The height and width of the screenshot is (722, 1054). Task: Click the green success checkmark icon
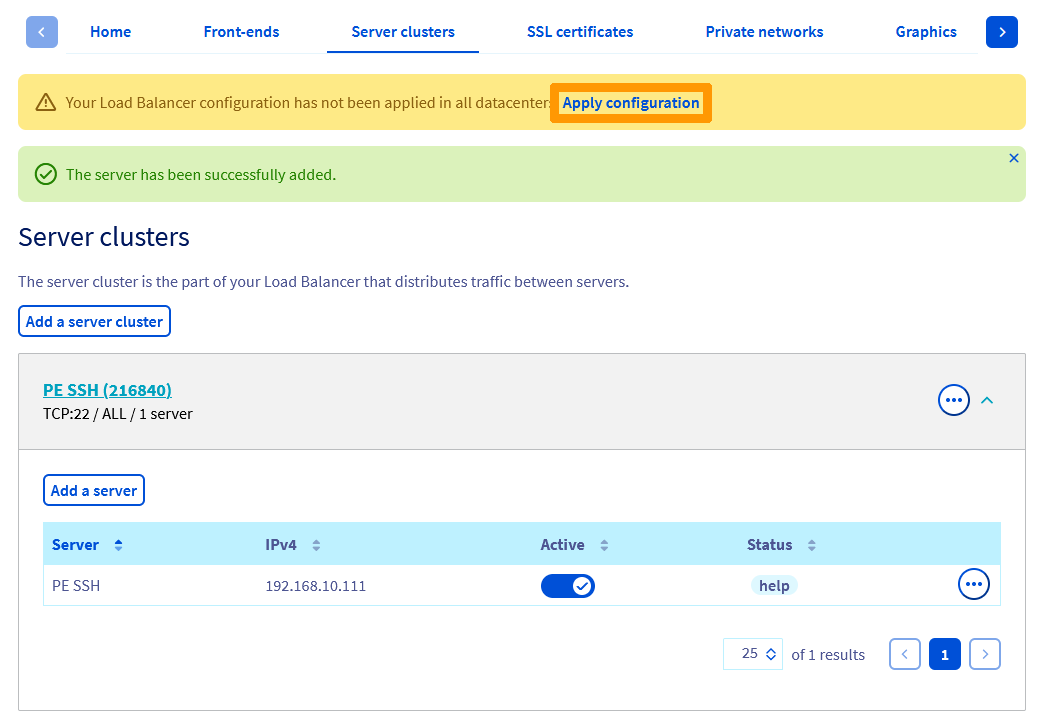click(x=45, y=174)
